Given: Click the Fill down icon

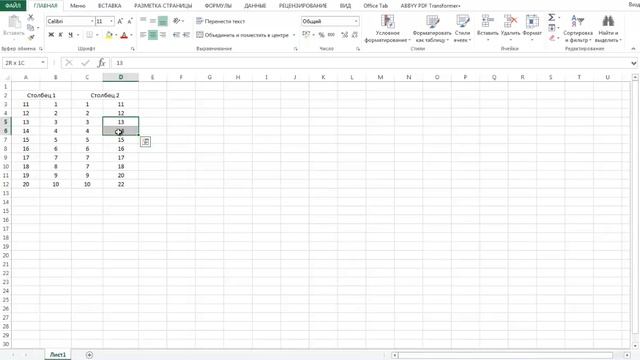Looking at the screenshot, I should point(551,28).
